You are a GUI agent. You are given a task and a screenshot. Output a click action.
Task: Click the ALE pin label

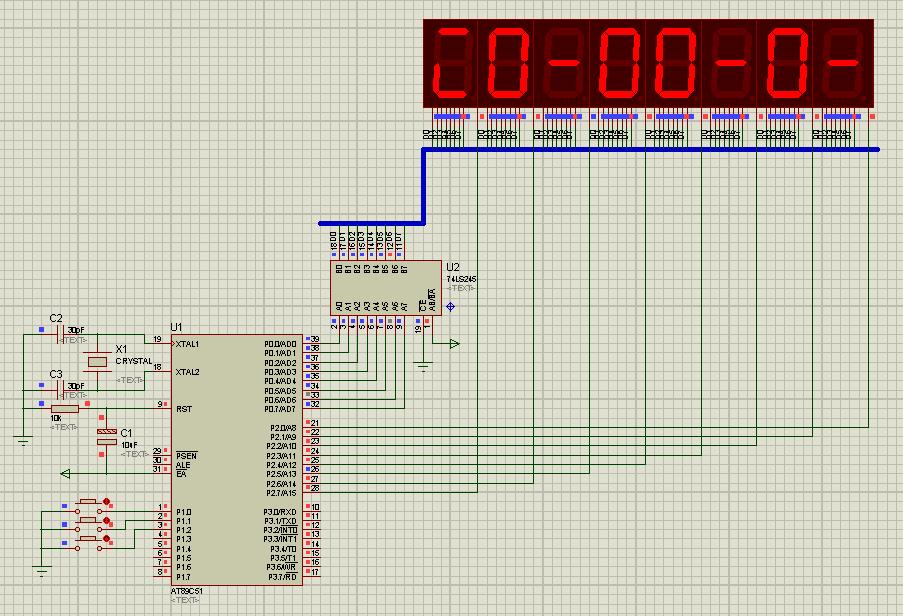(183, 465)
